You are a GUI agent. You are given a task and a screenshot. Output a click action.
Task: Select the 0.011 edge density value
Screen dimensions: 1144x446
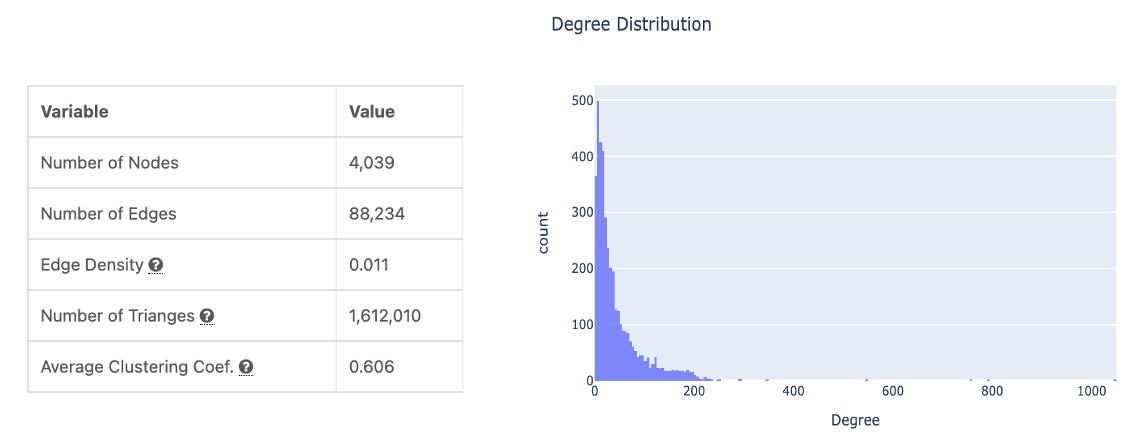click(x=368, y=265)
